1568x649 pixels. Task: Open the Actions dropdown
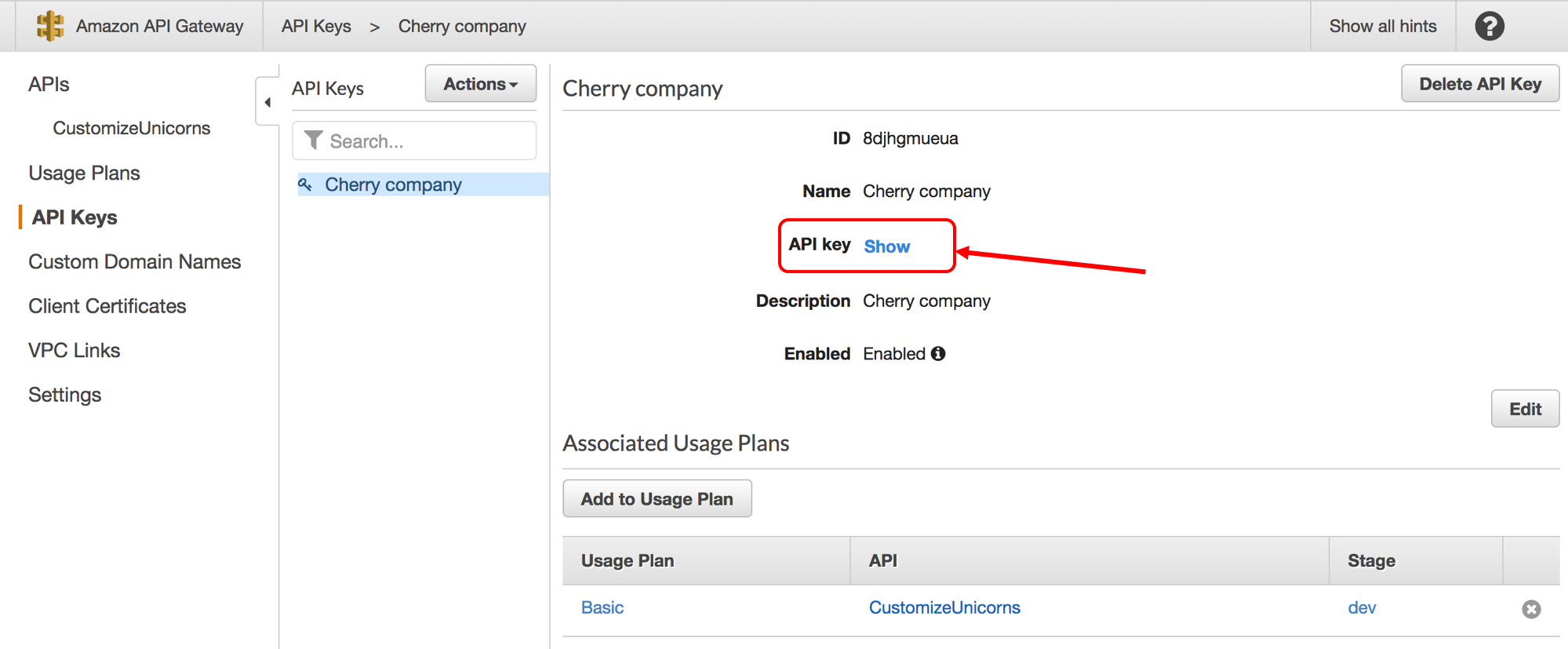point(481,84)
